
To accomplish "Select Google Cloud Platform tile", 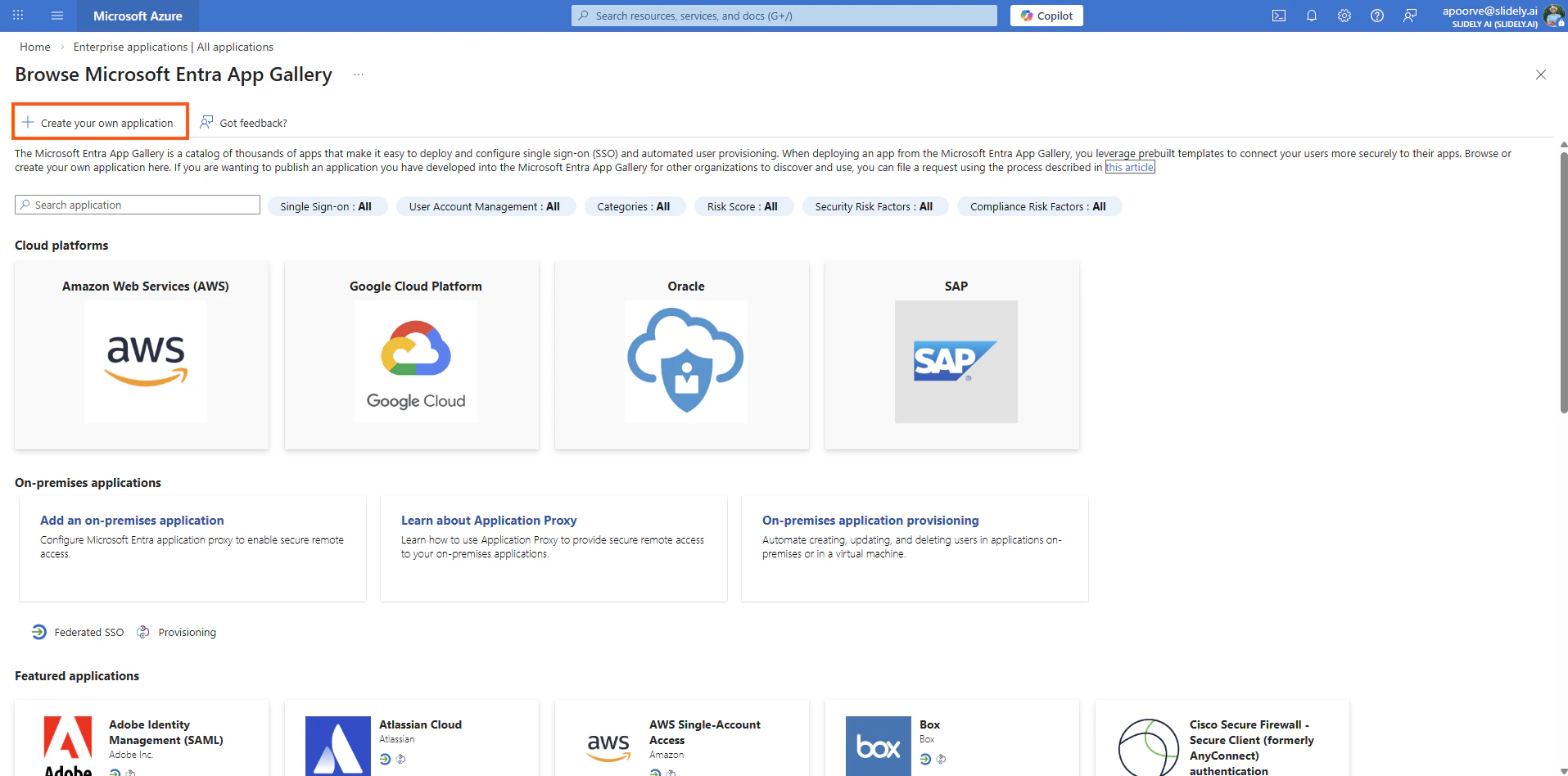I will 412,355.
